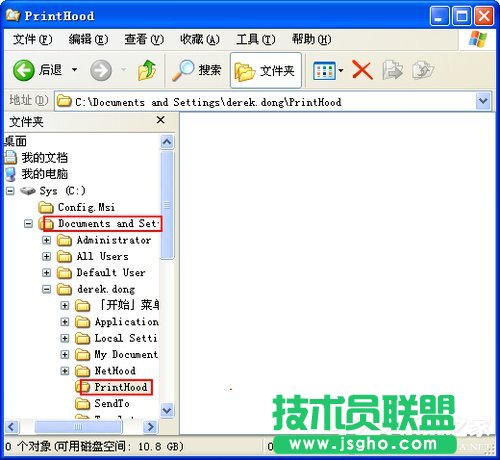Screen dimensions: 500x460
Task: Expand the Local Settings folder node
Action: tap(65, 338)
